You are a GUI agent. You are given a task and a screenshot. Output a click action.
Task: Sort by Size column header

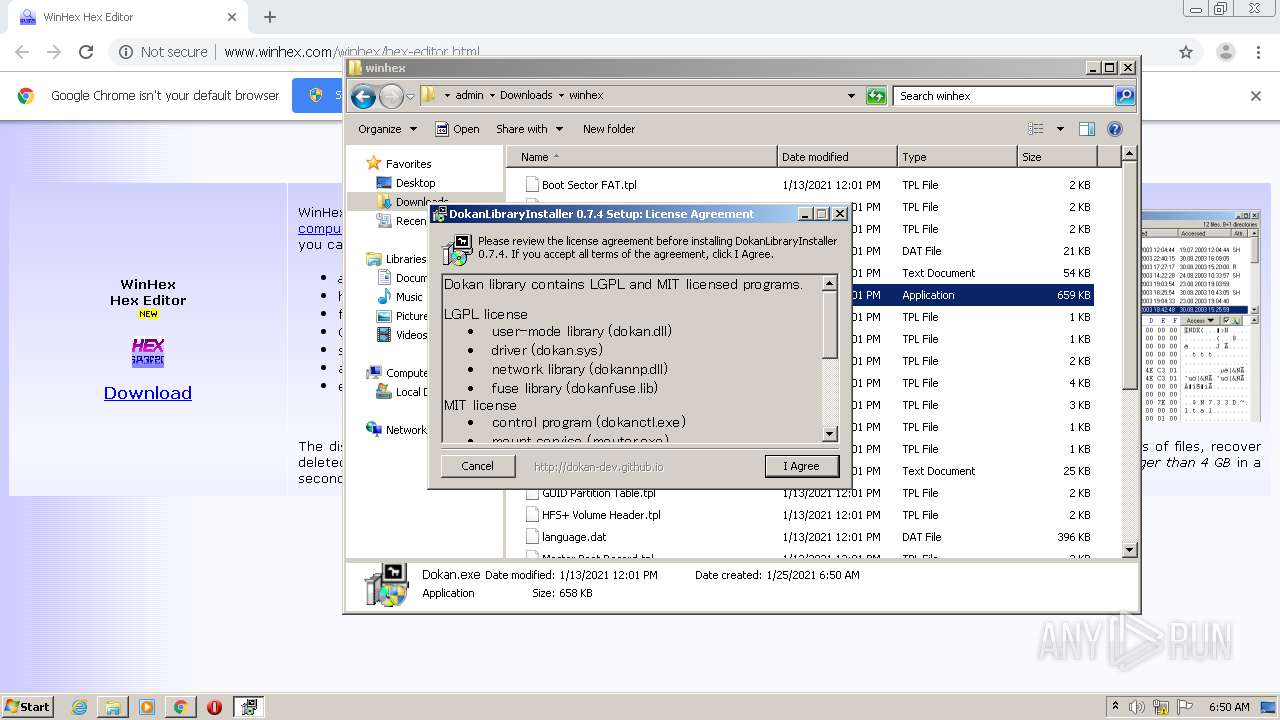[1057, 157]
